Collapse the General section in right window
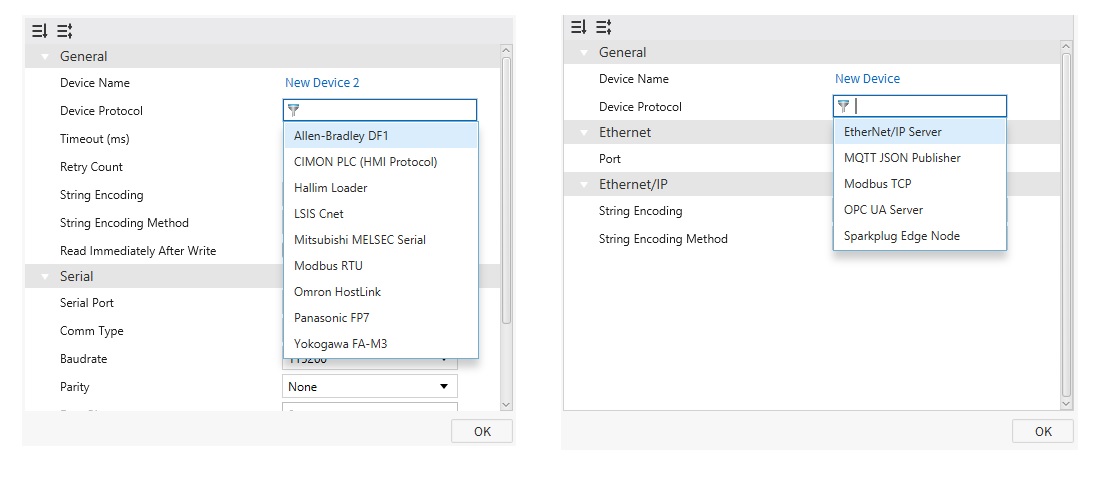Viewport: 1101px width, 480px height. coord(584,53)
